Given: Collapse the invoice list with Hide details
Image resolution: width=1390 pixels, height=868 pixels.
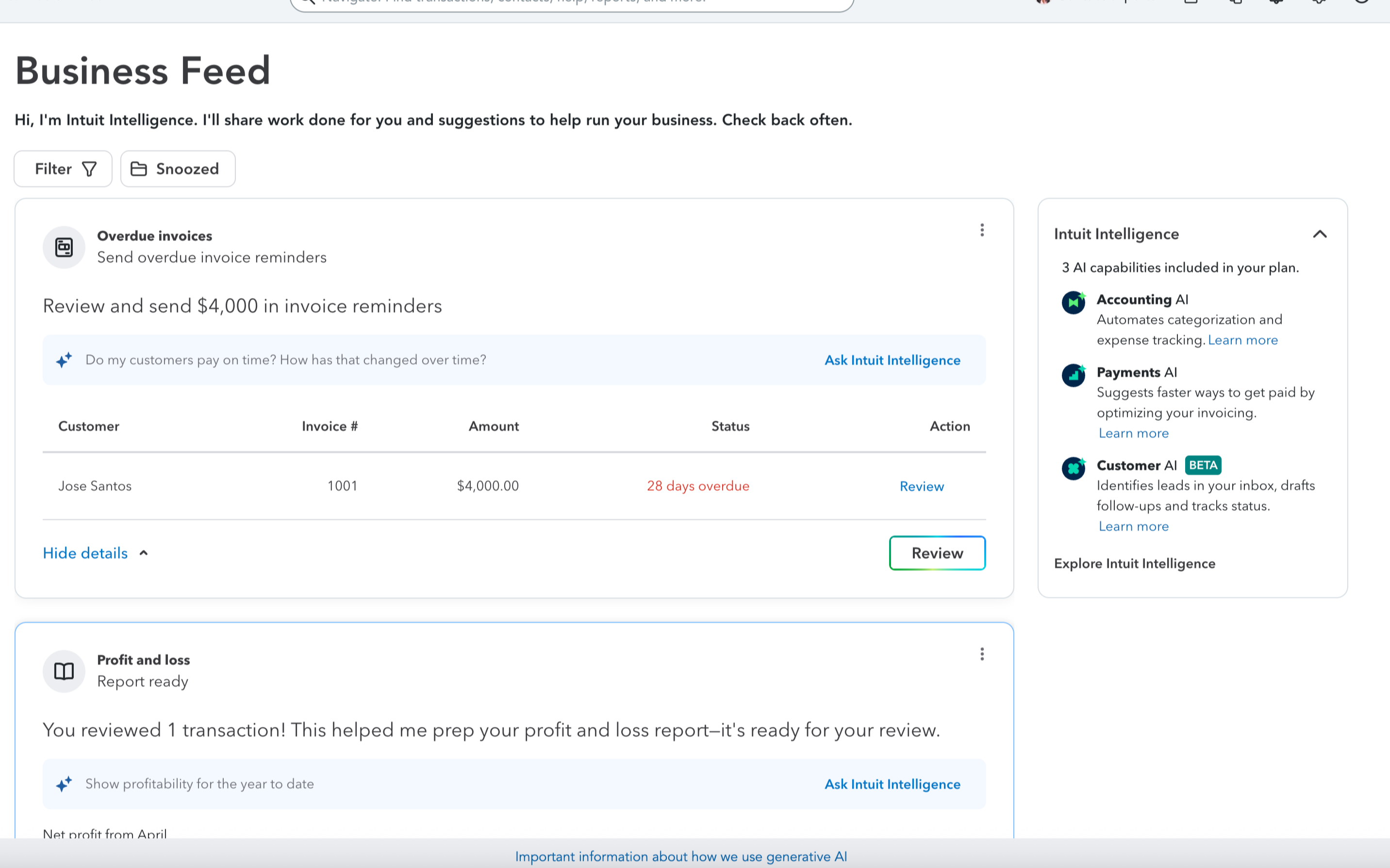Looking at the screenshot, I should click(96, 553).
